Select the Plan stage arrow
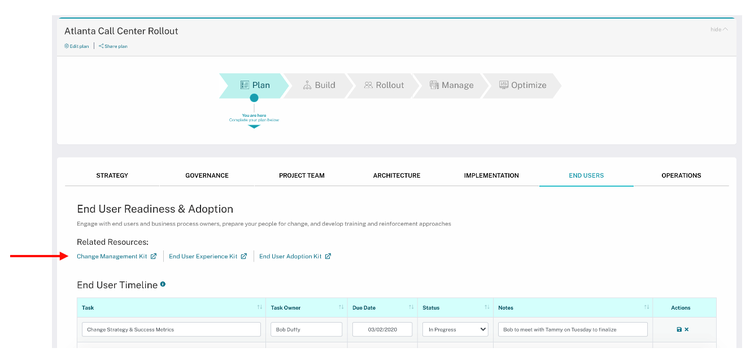 [x=254, y=86]
